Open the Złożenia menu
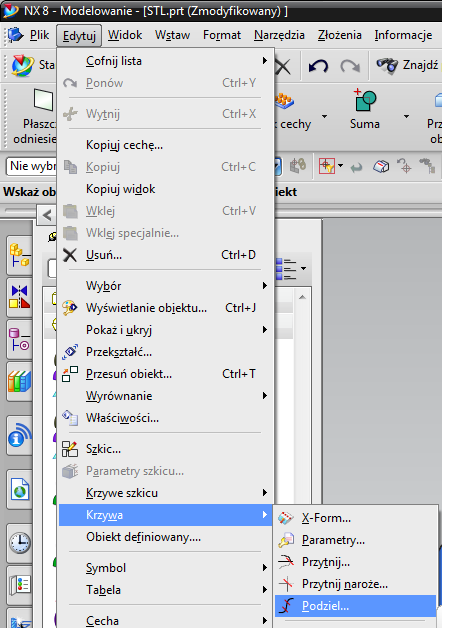 pyautogui.click(x=340, y=35)
